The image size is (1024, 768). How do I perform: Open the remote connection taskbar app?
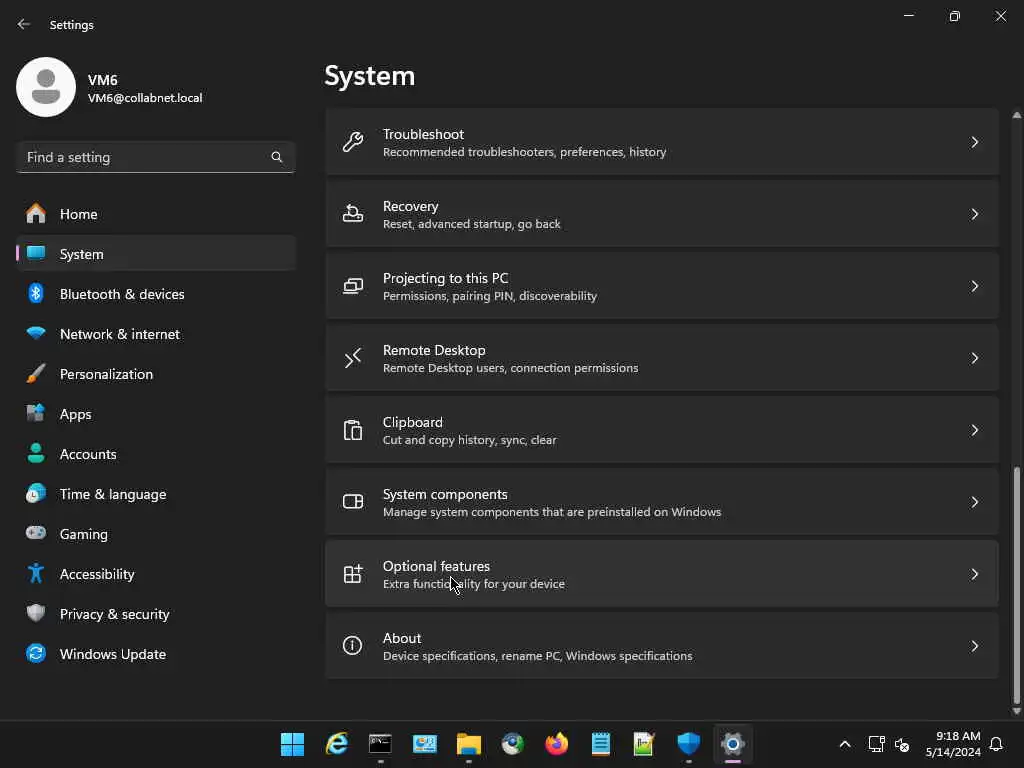click(x=424, y=744)
